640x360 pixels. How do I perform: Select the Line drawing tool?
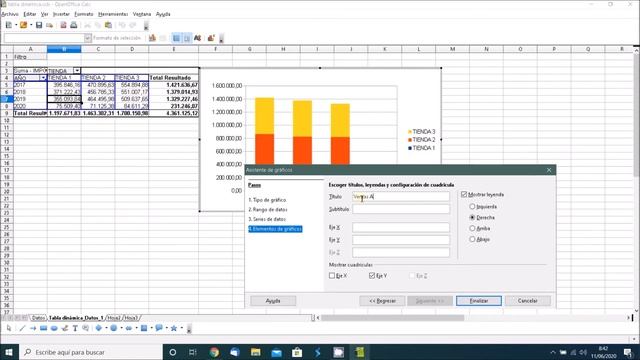pyautogui.click(x=22, y=328)
